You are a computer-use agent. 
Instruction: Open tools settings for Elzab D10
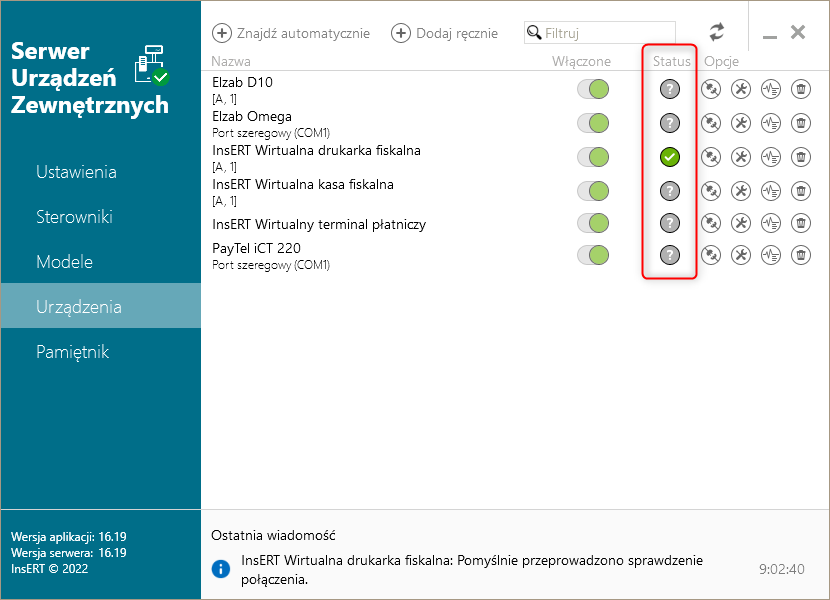tap(741, 89)
